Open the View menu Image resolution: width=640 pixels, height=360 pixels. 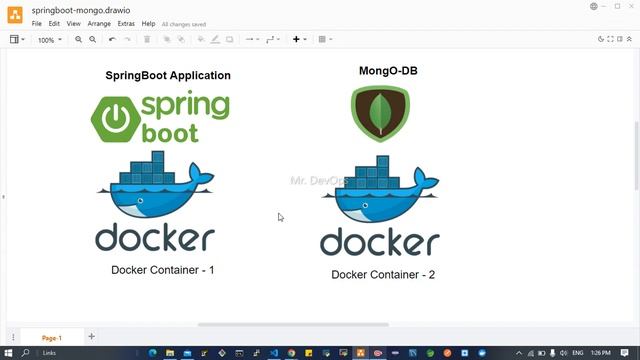(x=73, y=24)
